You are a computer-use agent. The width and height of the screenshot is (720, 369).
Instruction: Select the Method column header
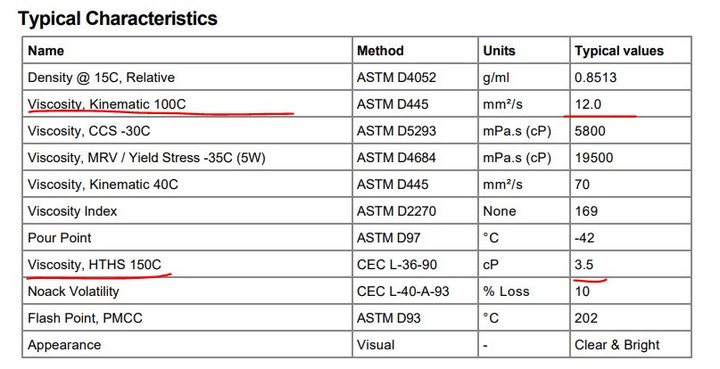click(x=380, y=50)
